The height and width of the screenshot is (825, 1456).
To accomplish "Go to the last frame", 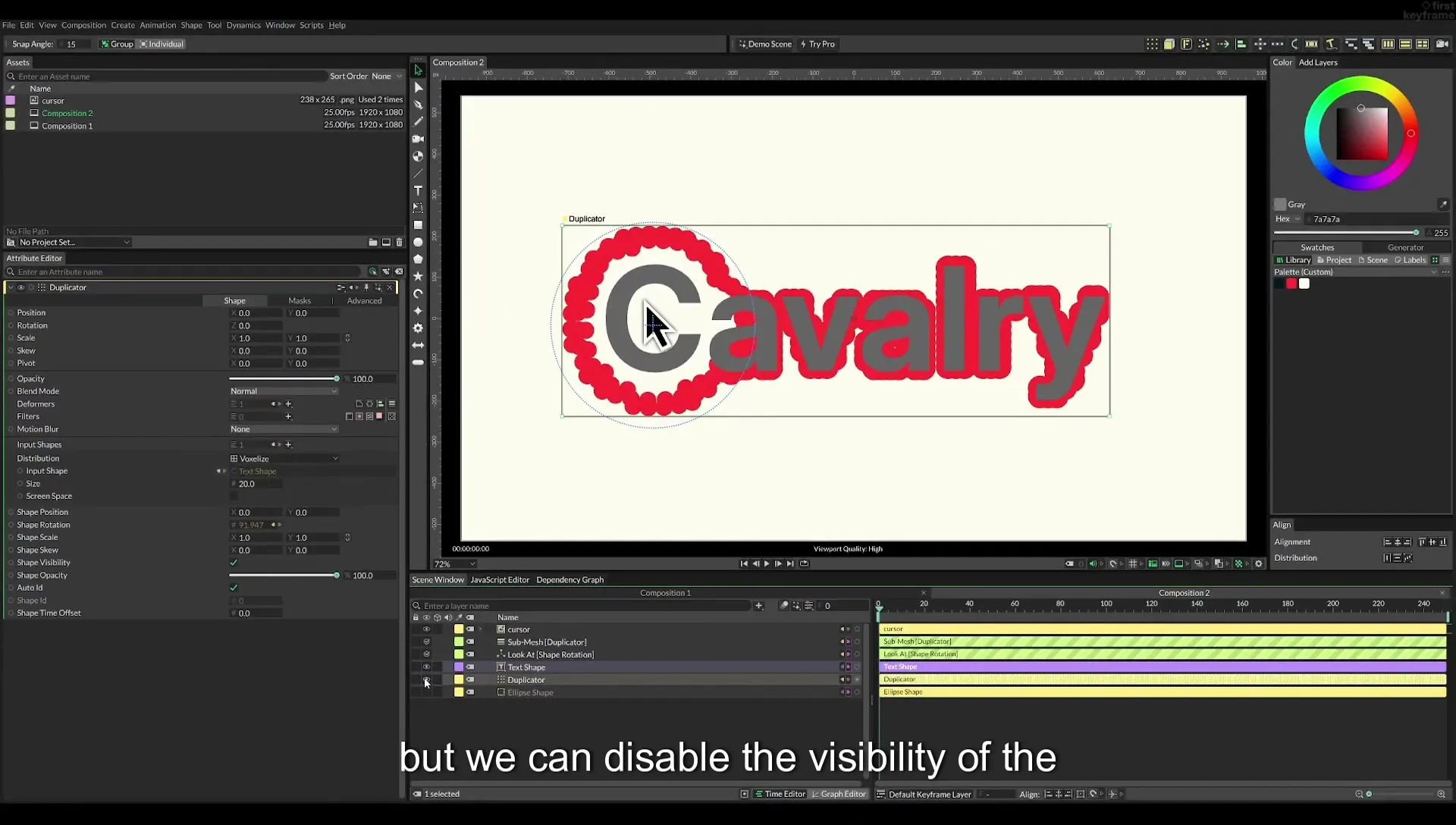I will pos(790,563).
